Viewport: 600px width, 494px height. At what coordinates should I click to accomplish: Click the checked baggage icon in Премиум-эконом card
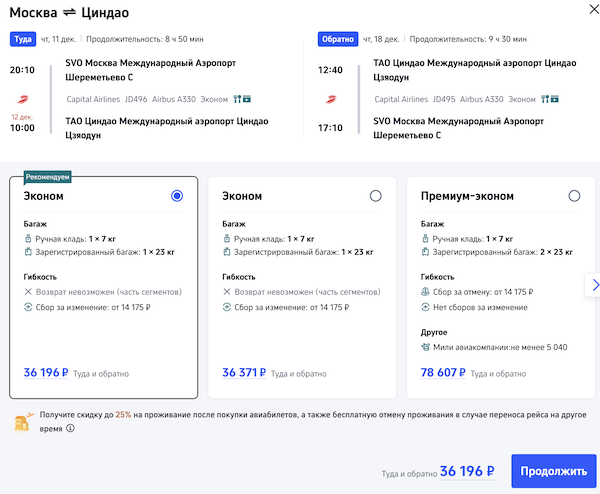pos(426,254)
